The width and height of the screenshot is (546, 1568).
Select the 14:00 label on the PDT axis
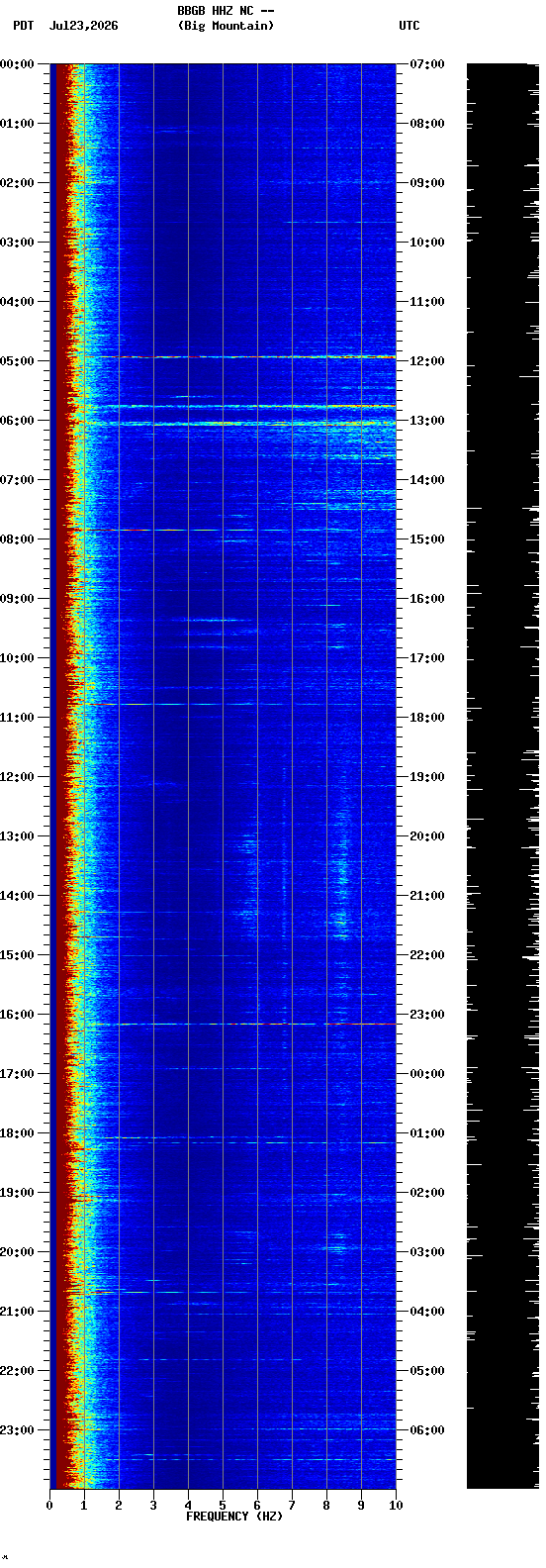click(x=17, y=896)
